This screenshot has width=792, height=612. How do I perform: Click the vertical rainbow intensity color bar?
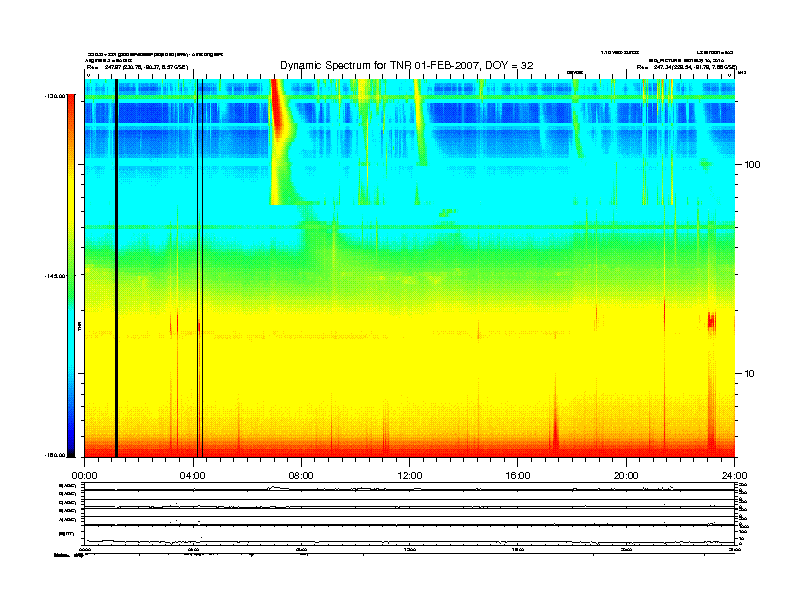[x=71, y=275]
